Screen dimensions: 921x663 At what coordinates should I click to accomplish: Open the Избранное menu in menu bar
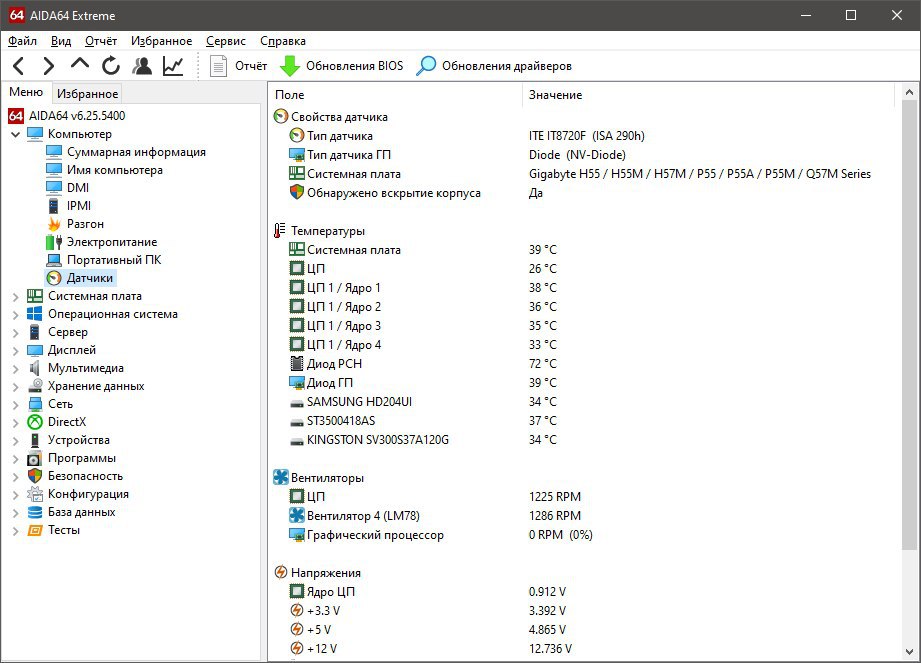click(x=162, y=41)
